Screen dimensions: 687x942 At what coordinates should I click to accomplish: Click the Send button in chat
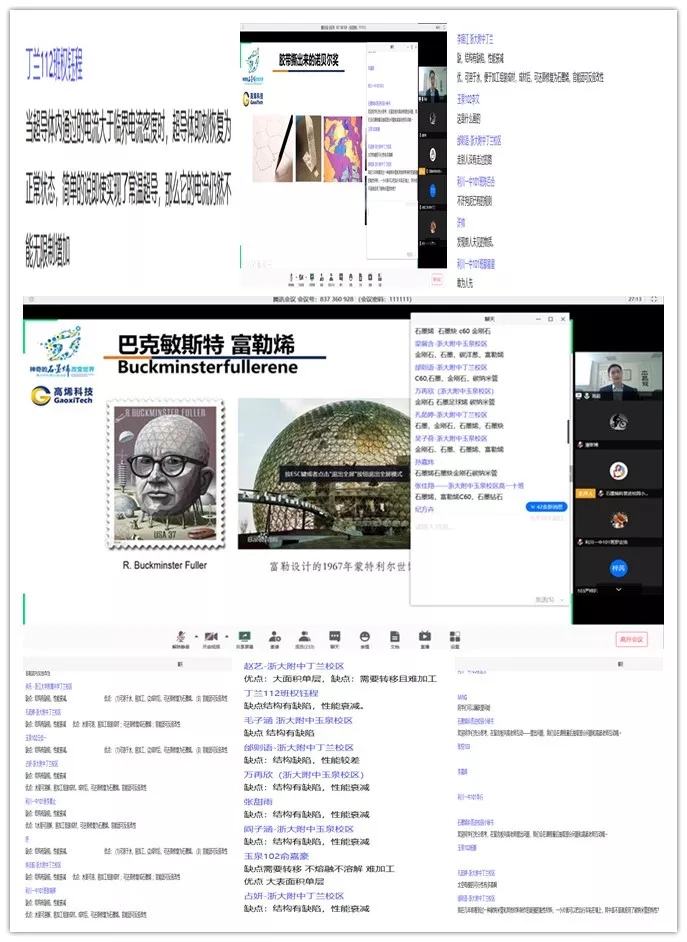(543, 600)
